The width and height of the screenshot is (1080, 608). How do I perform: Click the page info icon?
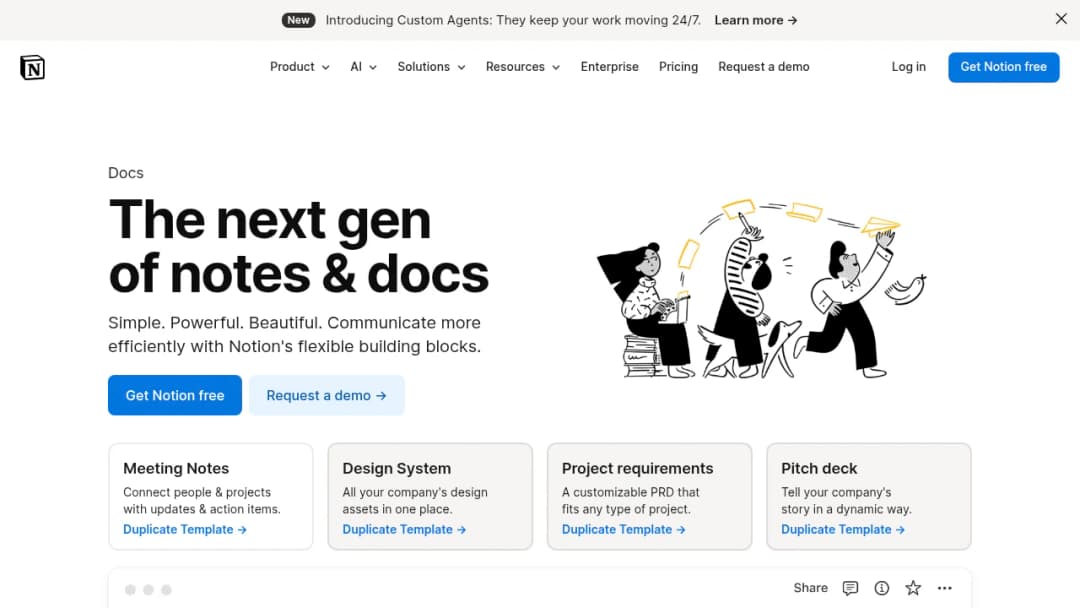click(x=882, y=588)
